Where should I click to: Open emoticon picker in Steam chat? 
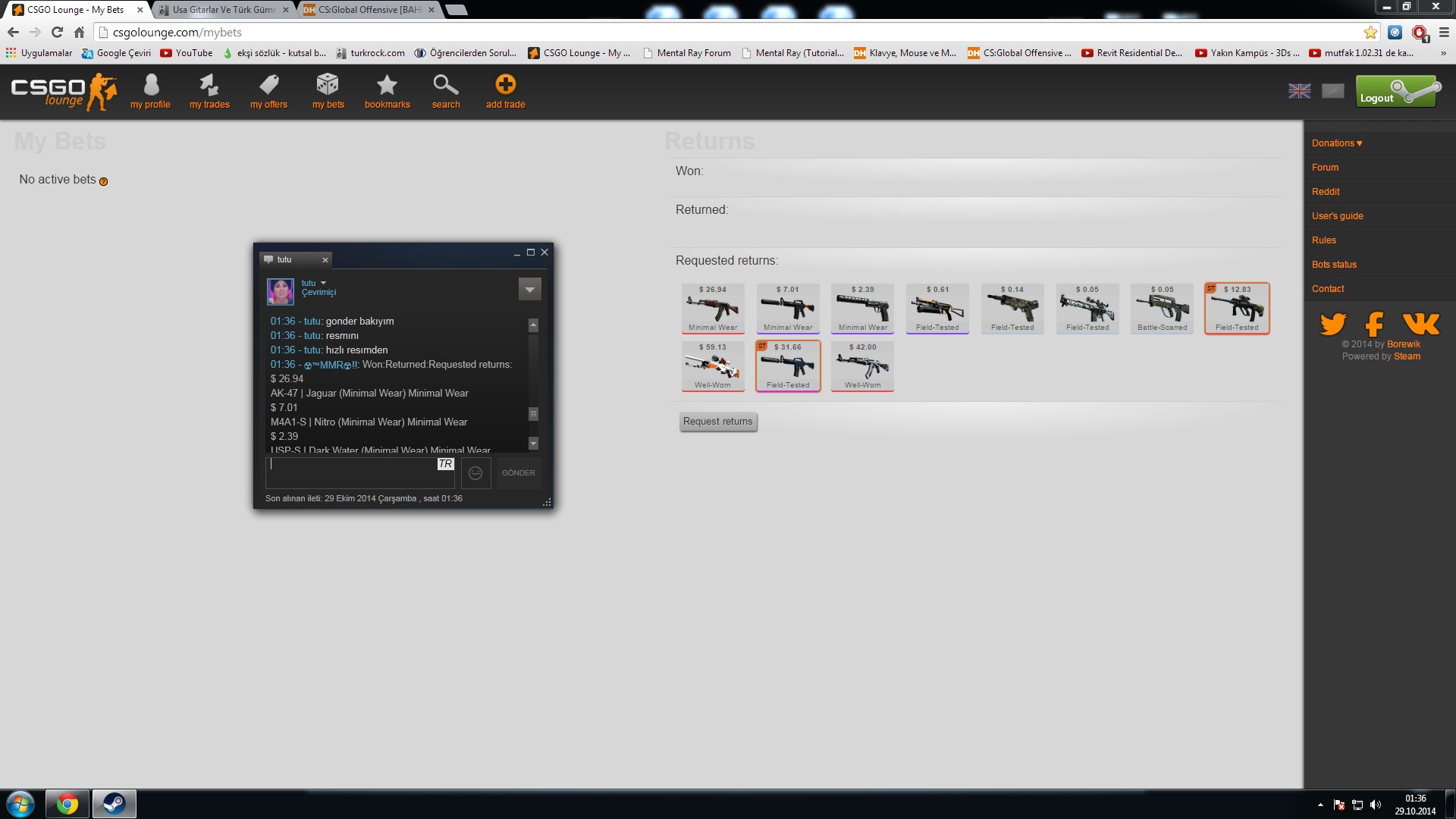point(475,473)
